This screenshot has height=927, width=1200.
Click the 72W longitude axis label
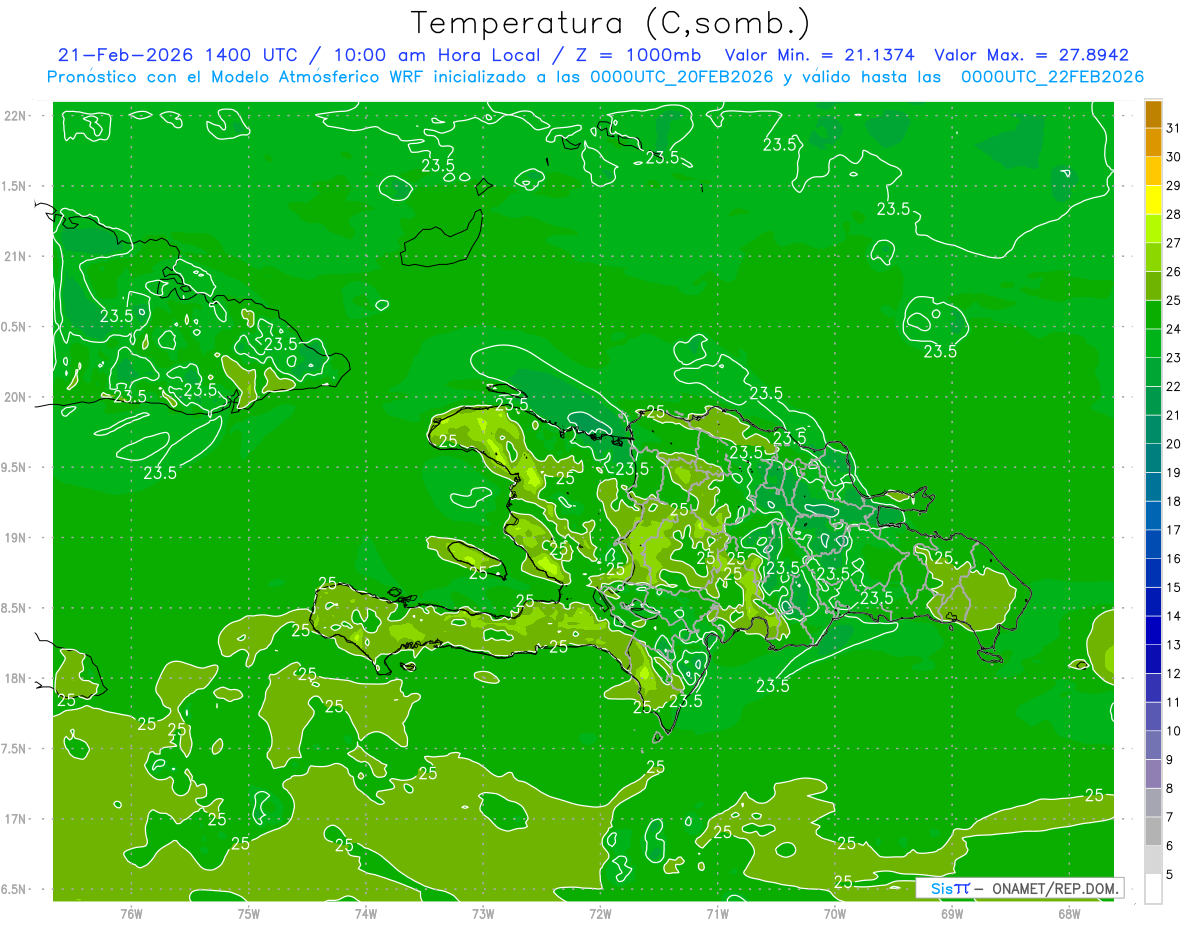point(600,913)
